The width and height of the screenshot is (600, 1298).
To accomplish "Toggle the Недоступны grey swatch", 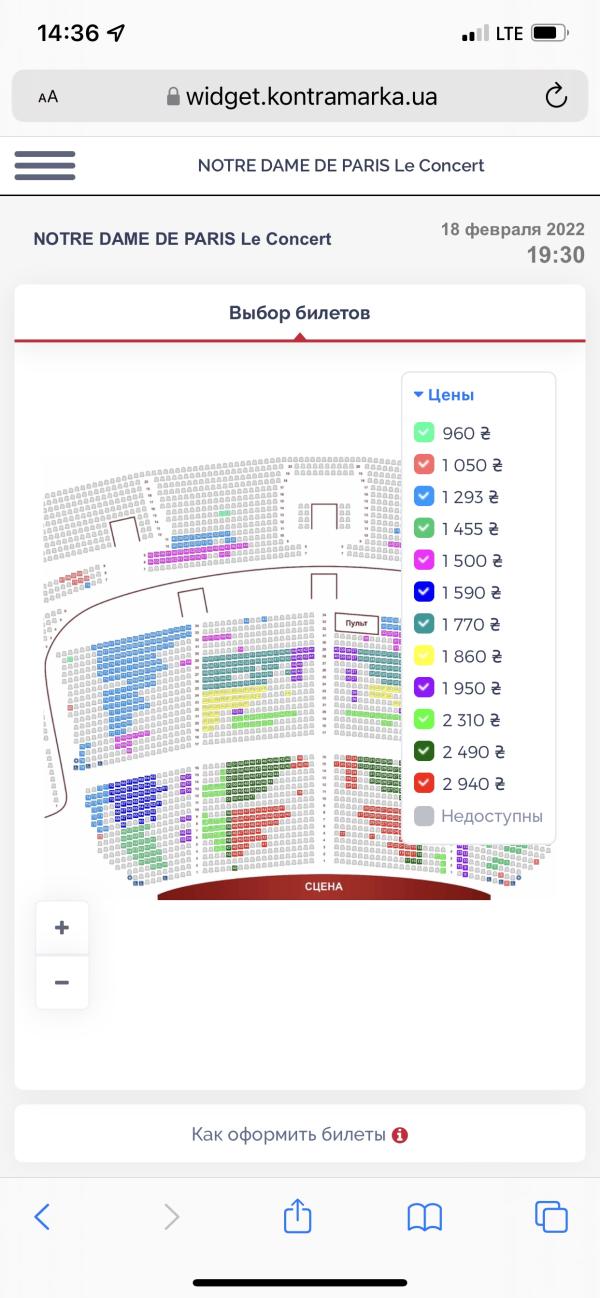I will tap(424, 816).
